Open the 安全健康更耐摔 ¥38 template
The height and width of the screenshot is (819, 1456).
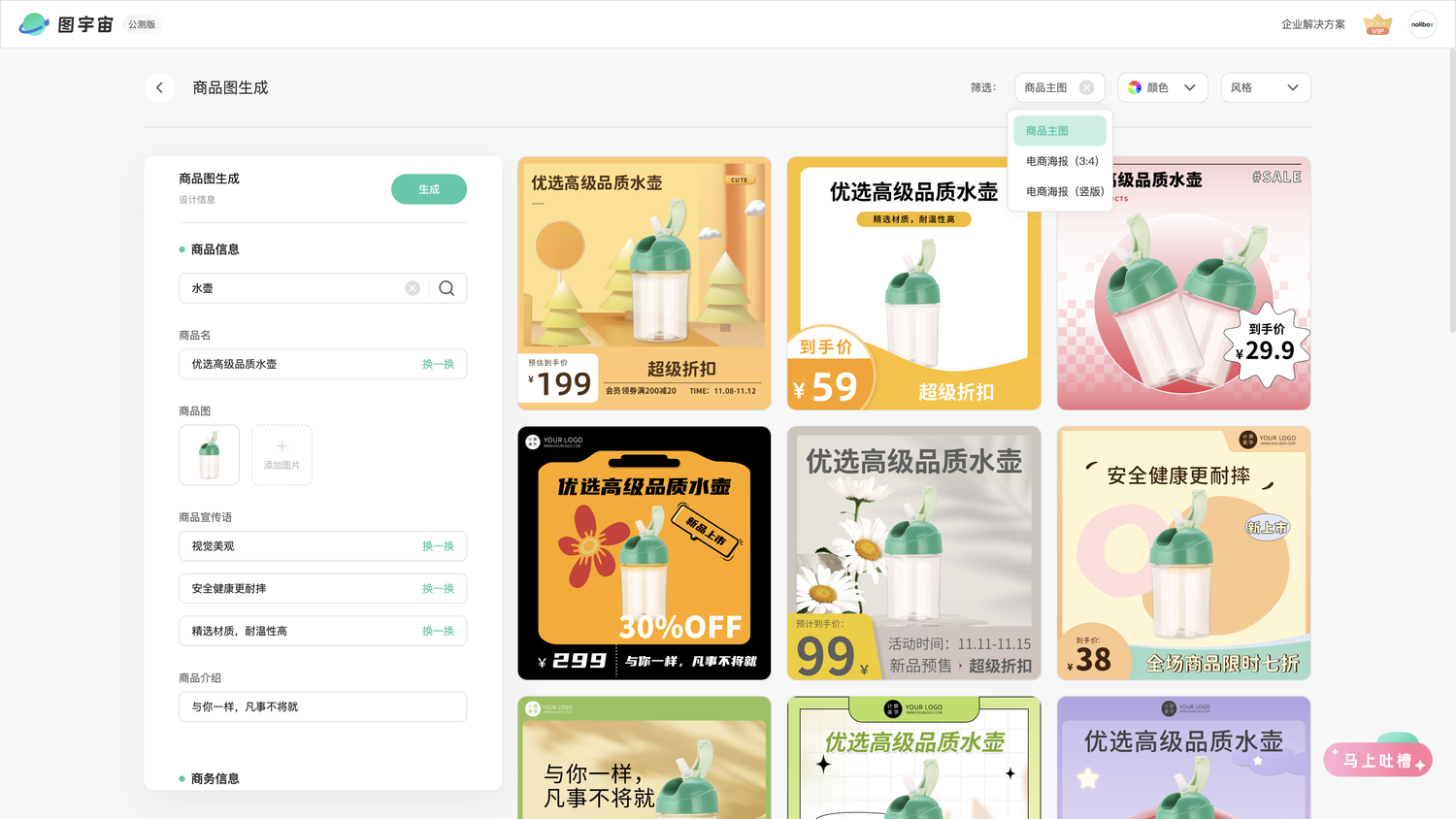tap(1183, 553)
